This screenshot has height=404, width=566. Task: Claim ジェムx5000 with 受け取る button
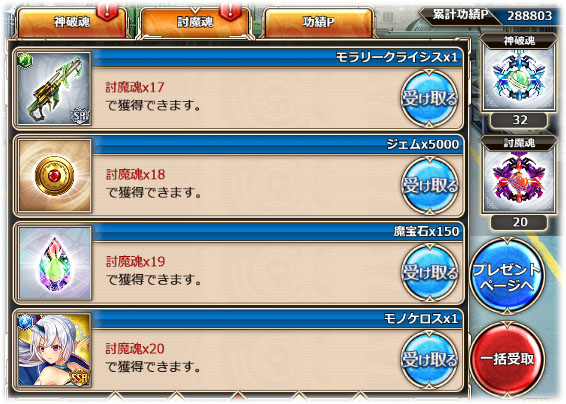429,186
